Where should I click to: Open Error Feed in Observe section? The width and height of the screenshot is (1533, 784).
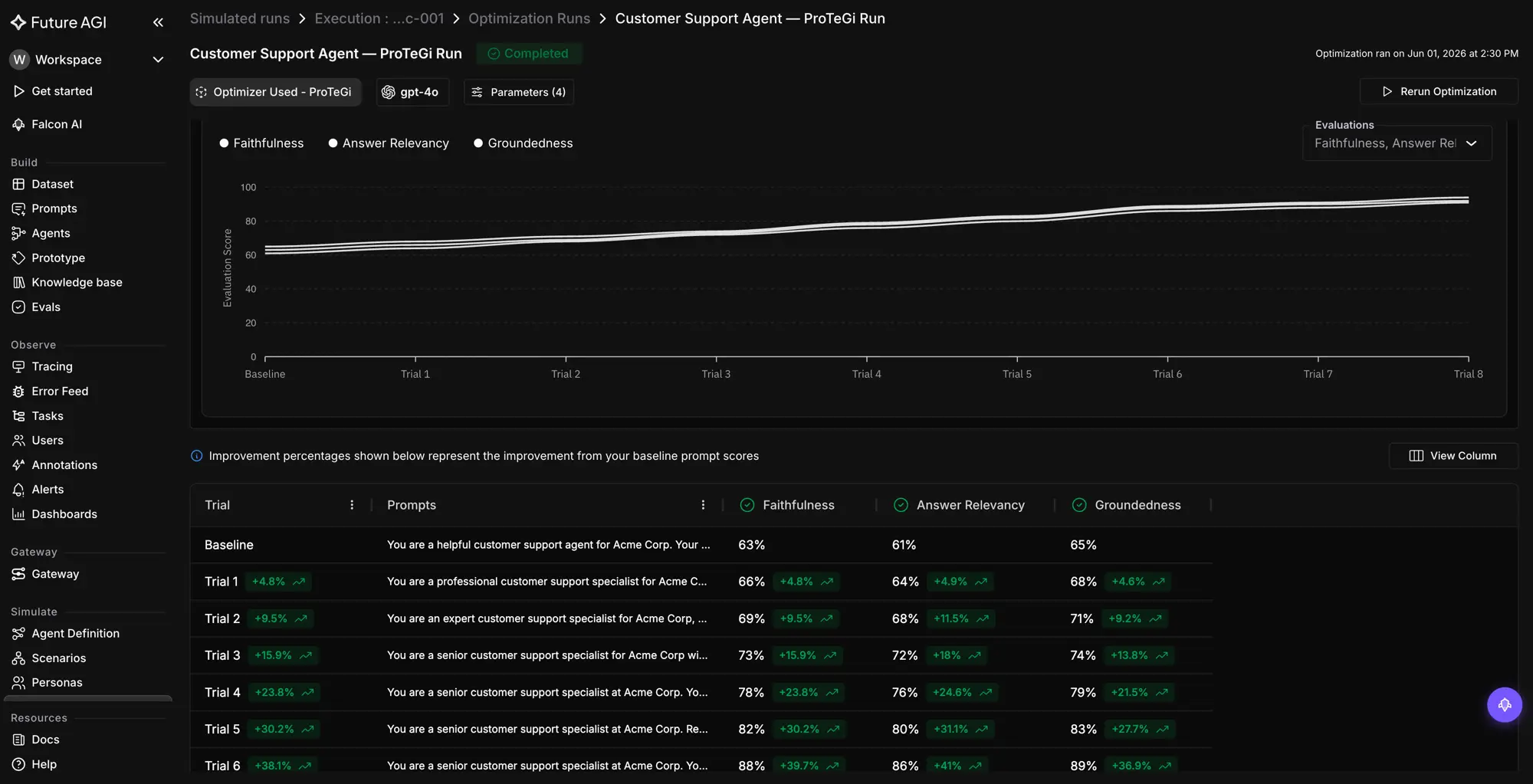[60, 392]
